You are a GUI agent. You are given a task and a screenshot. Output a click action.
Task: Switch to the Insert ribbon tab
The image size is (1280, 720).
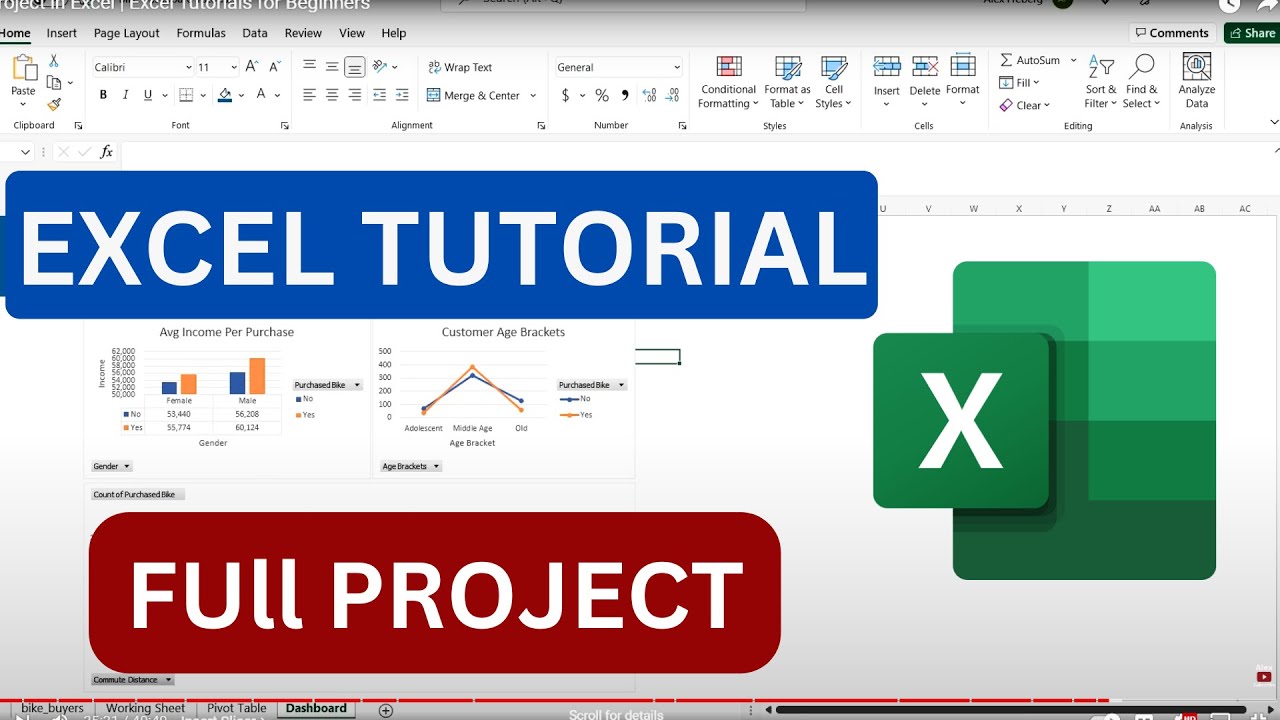click(x=62, y=33)
